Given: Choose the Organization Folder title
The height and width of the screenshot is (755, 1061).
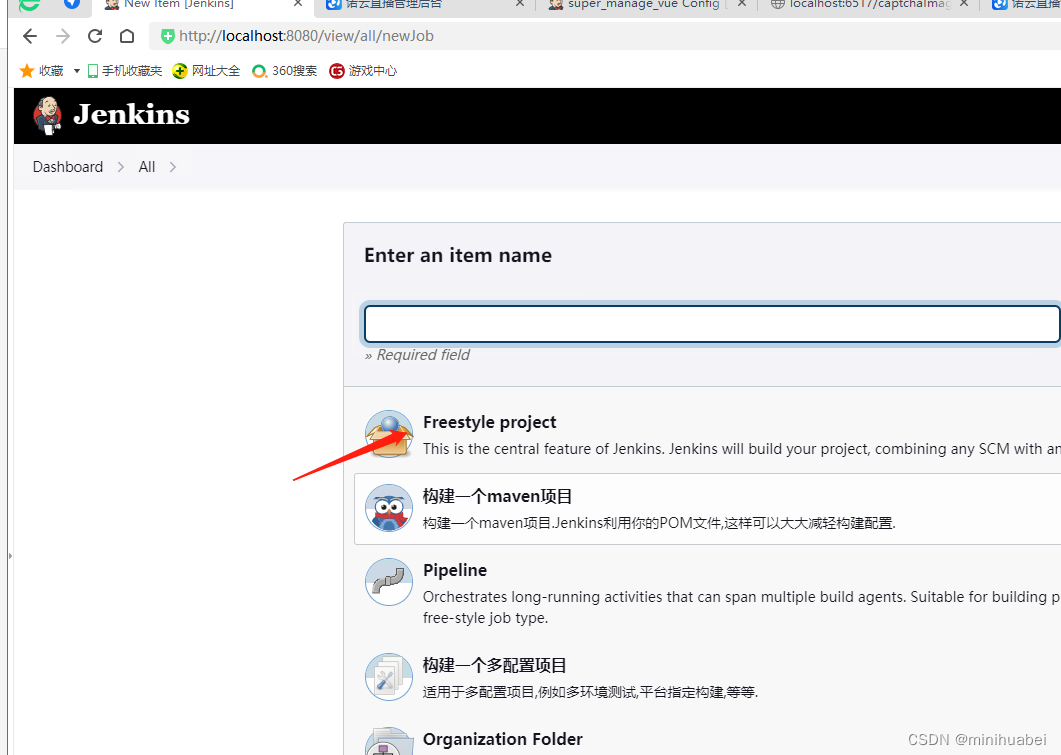Looking at the screenshot, I should 503,739.
